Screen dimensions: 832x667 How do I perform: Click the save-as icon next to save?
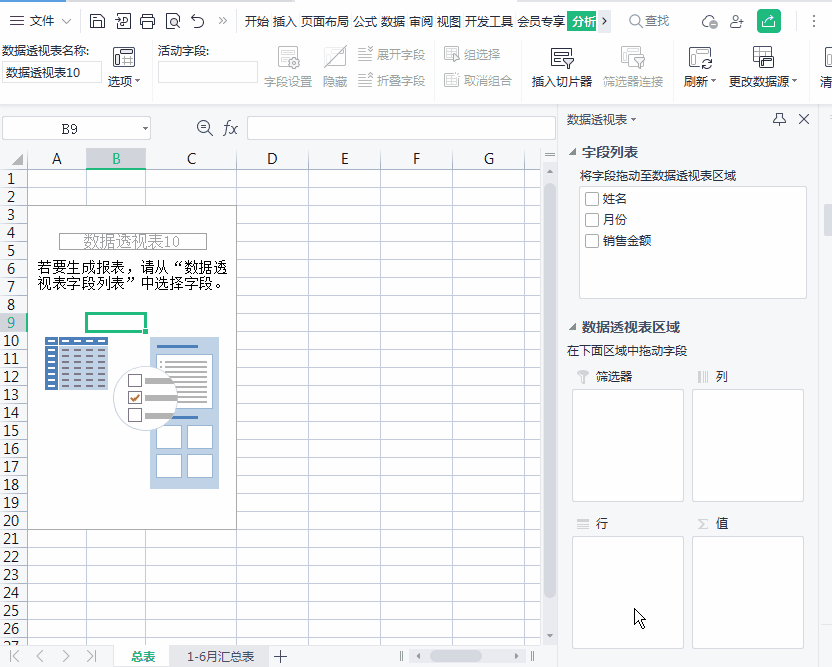point(123,21)
